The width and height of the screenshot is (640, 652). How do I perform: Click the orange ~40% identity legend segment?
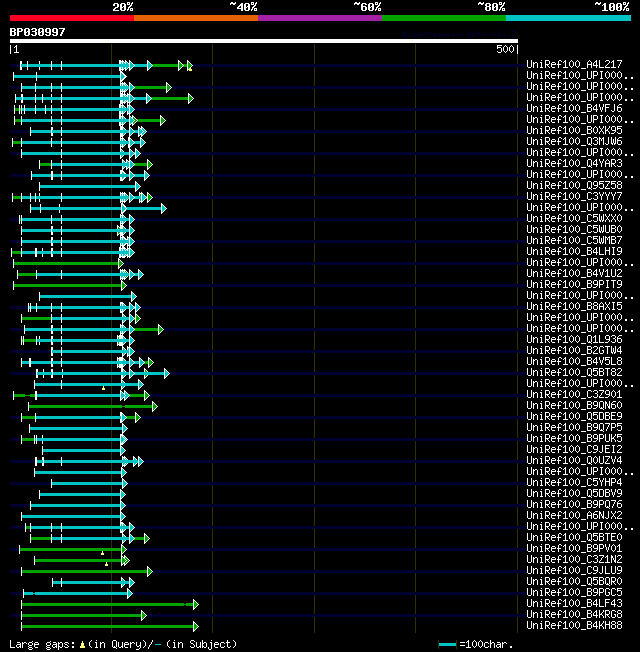[196, 18]
